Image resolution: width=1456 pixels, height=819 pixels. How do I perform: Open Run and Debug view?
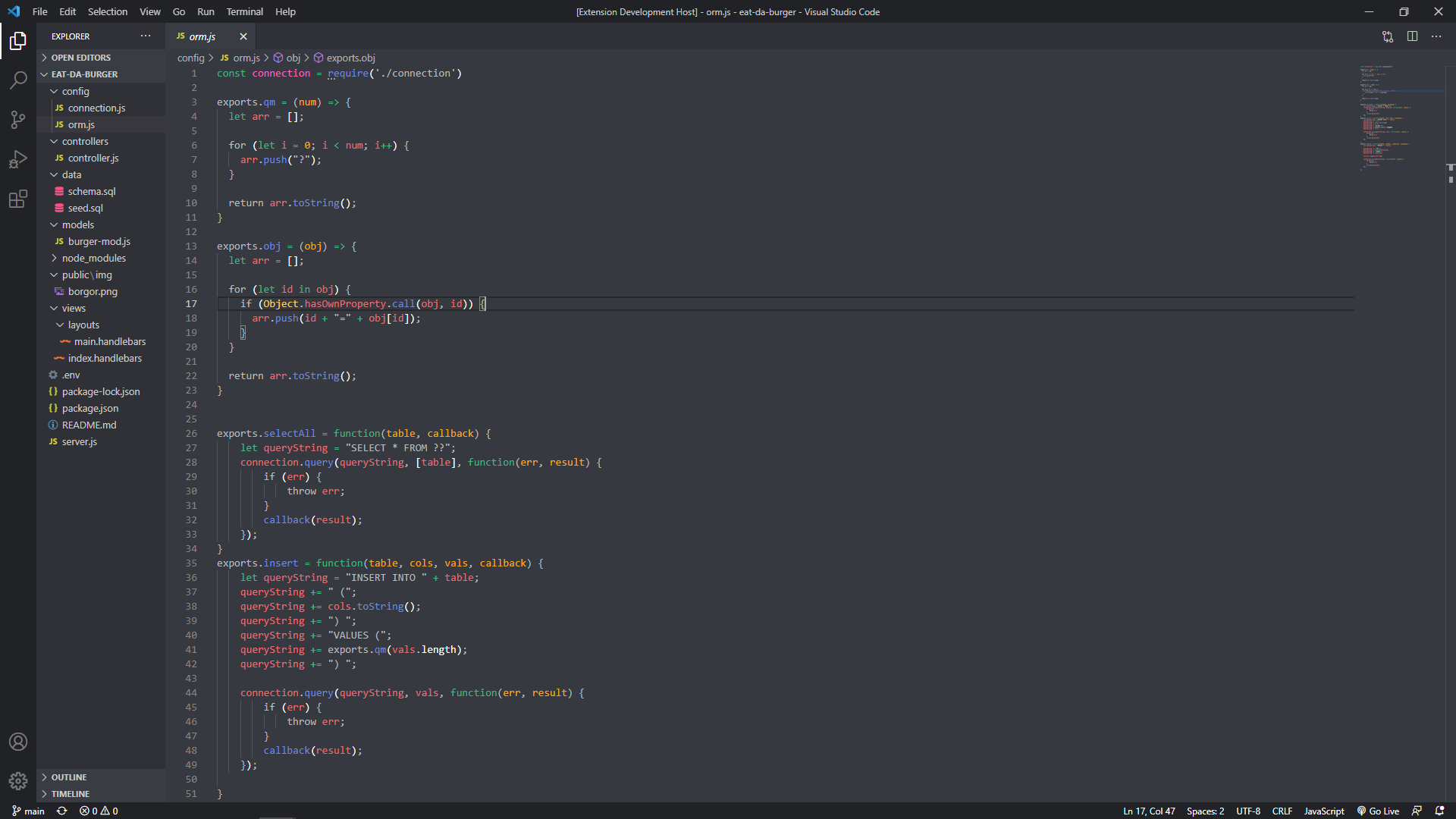(x=18, y=159)
